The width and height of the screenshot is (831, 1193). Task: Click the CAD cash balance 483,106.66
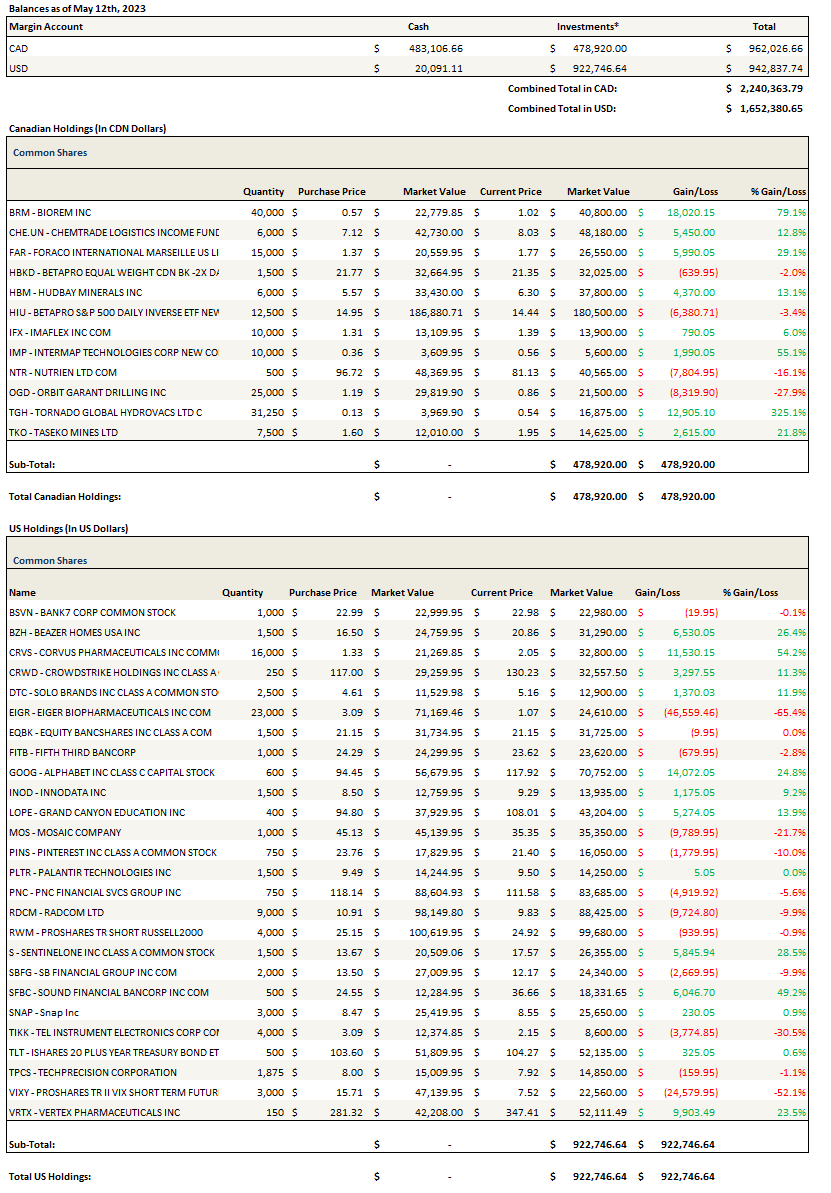point(435,48)
